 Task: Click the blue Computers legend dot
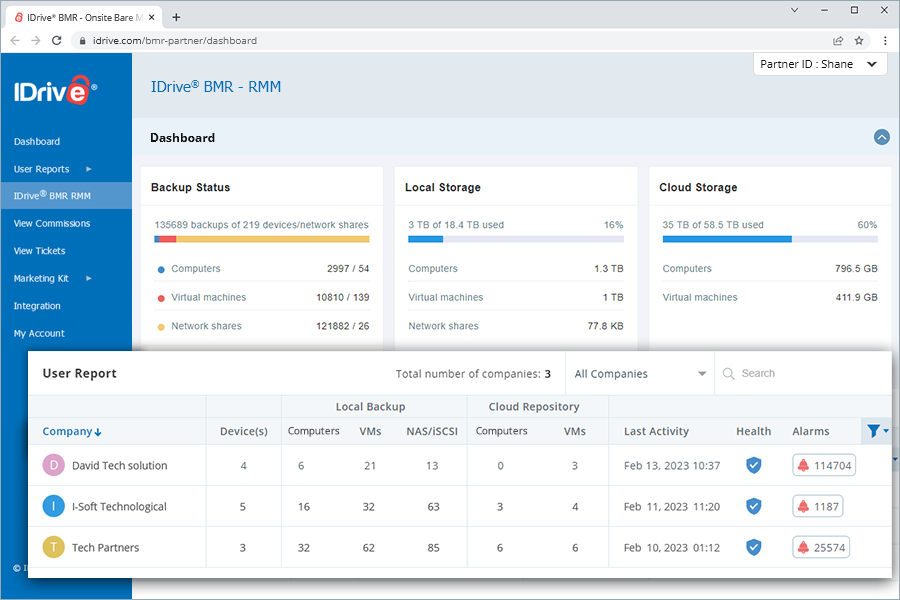(x=161, y=269)
